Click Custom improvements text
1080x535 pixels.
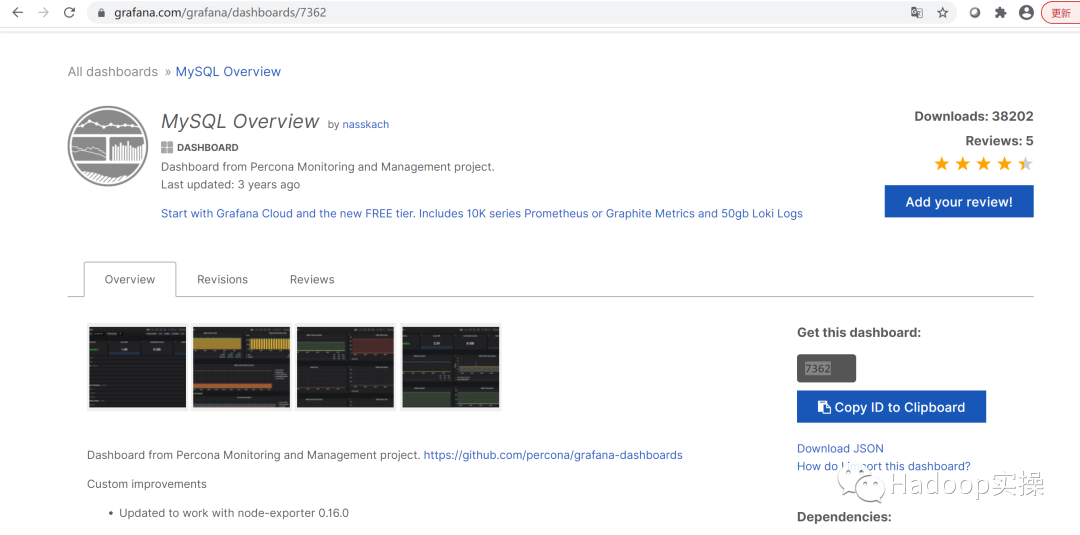[x=147, y=484]
